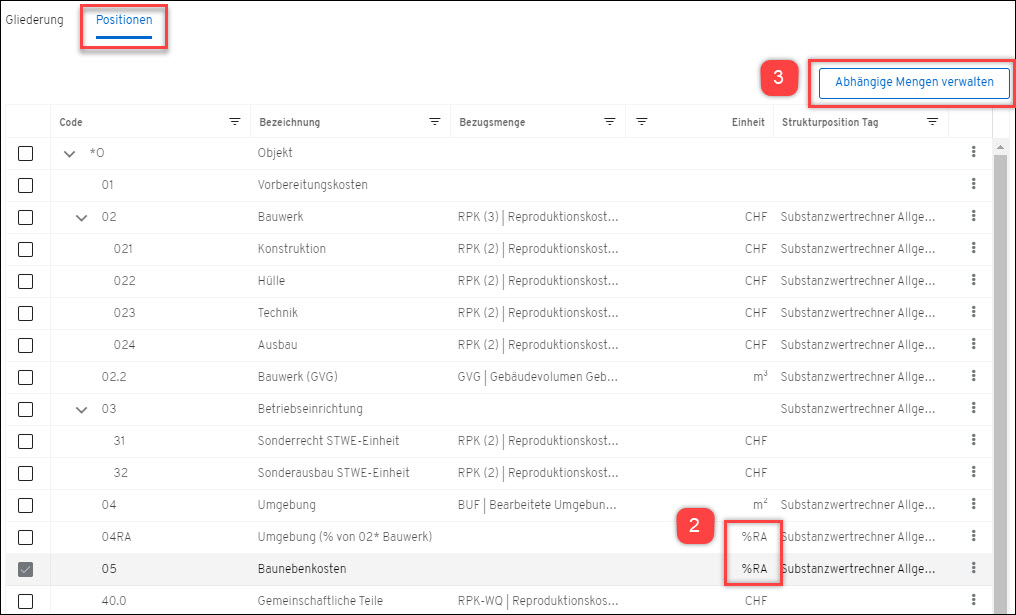Open three-dot menu for Objekt row
The width and height of the screenshot is (1016, 615).
tap(973, 152)
